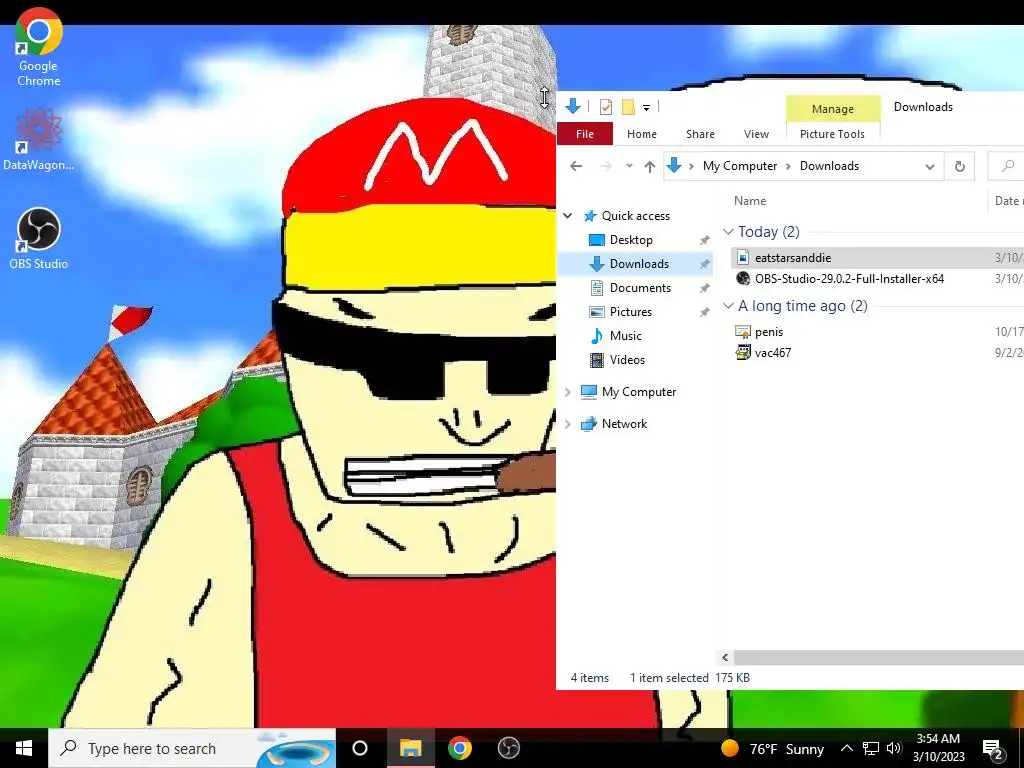Open Videos in the navigation pane
Image resolution: width=1024 pixels, height=768 pixels.
(627, 360)
